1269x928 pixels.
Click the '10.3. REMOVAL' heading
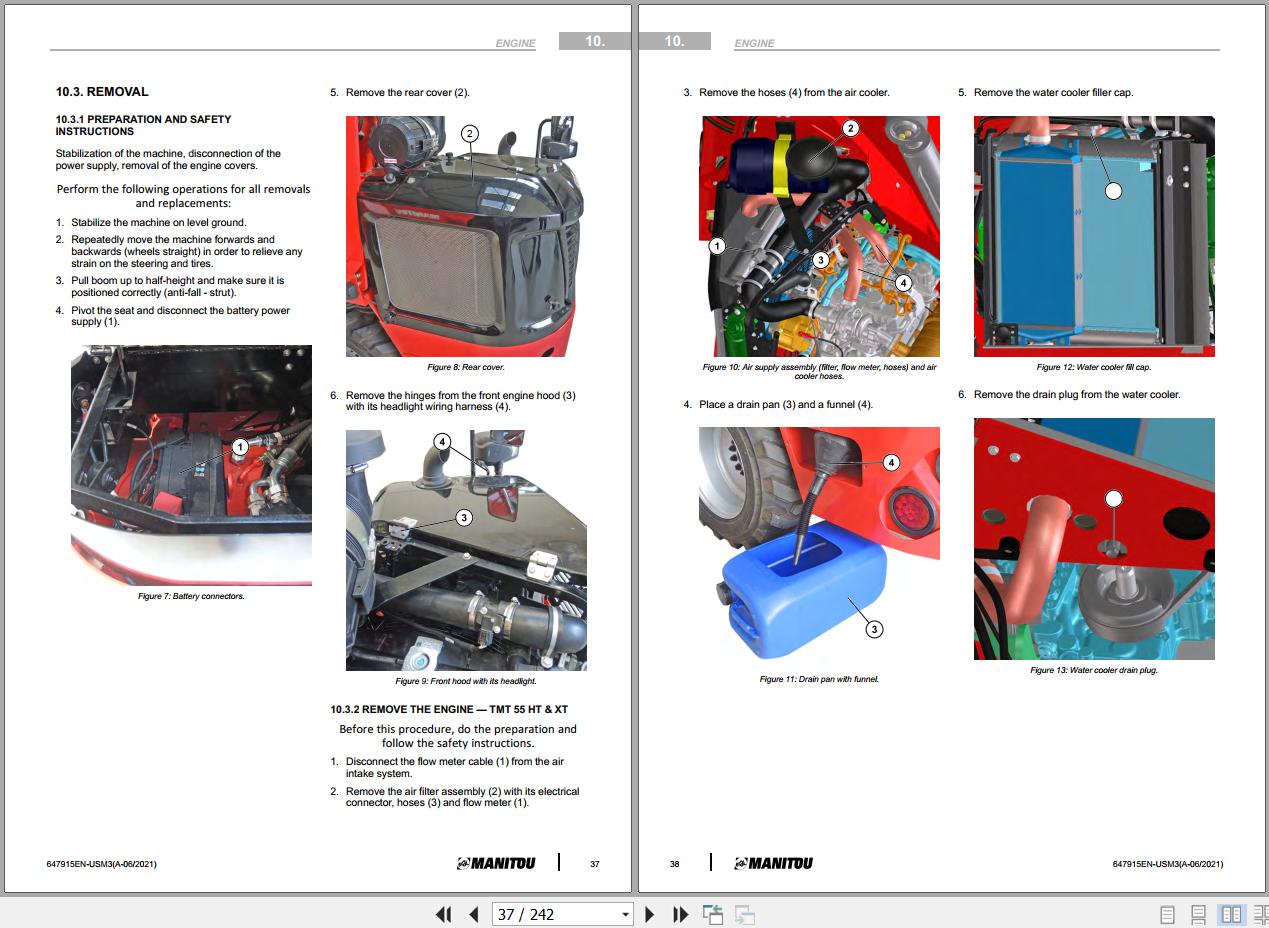point(102,92)
